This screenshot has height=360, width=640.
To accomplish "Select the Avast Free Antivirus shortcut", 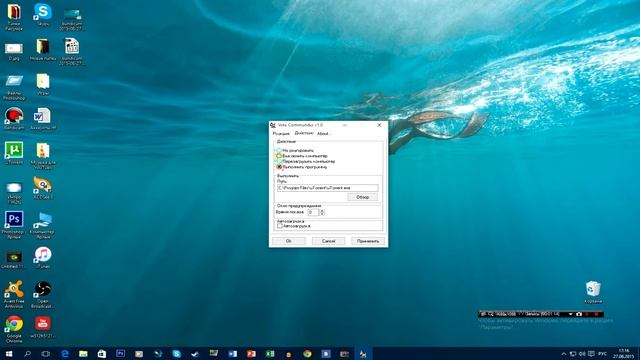I will click(14, 294).
